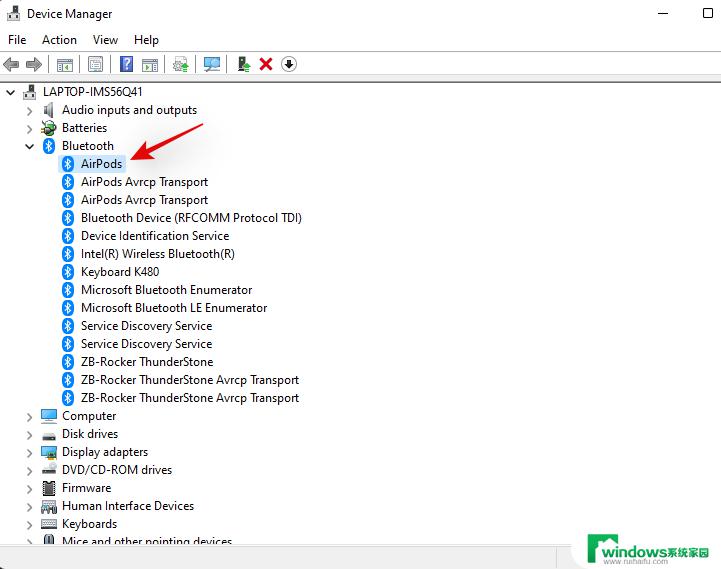The height and width of the screenshot is (569, 721).
Task: Click the red X Uninstall device icon
Action: 266,64
